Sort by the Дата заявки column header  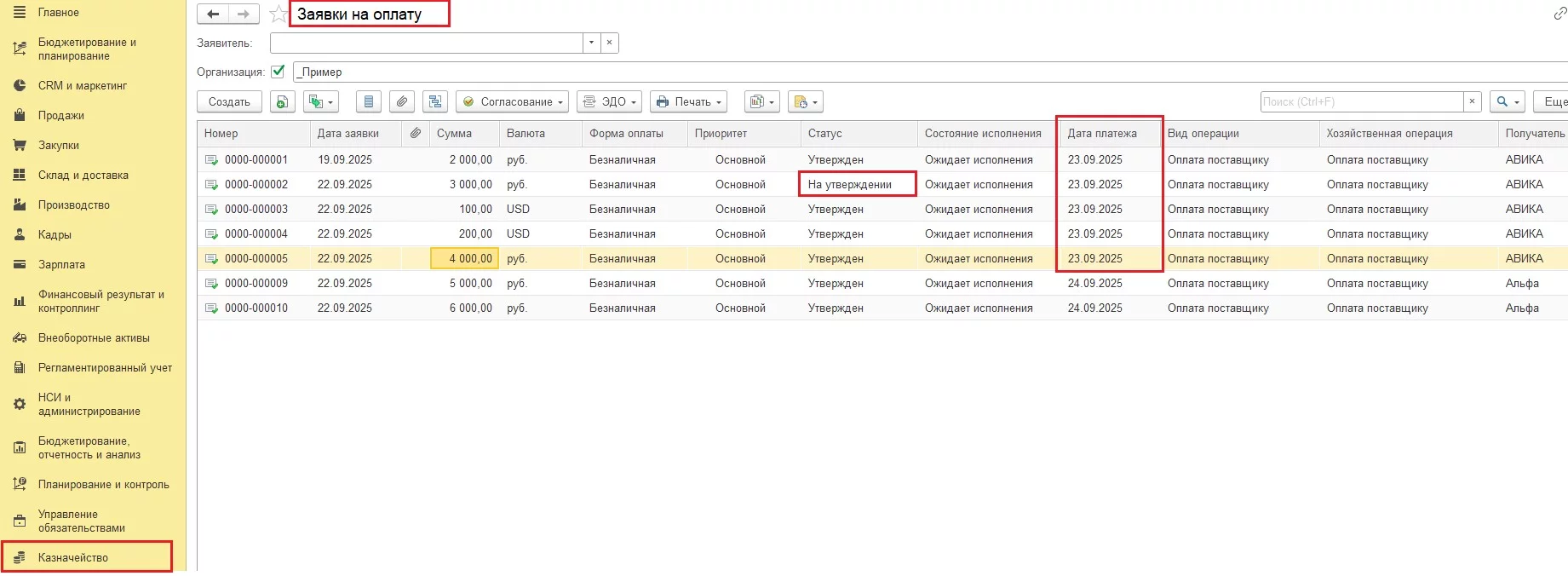356,133
